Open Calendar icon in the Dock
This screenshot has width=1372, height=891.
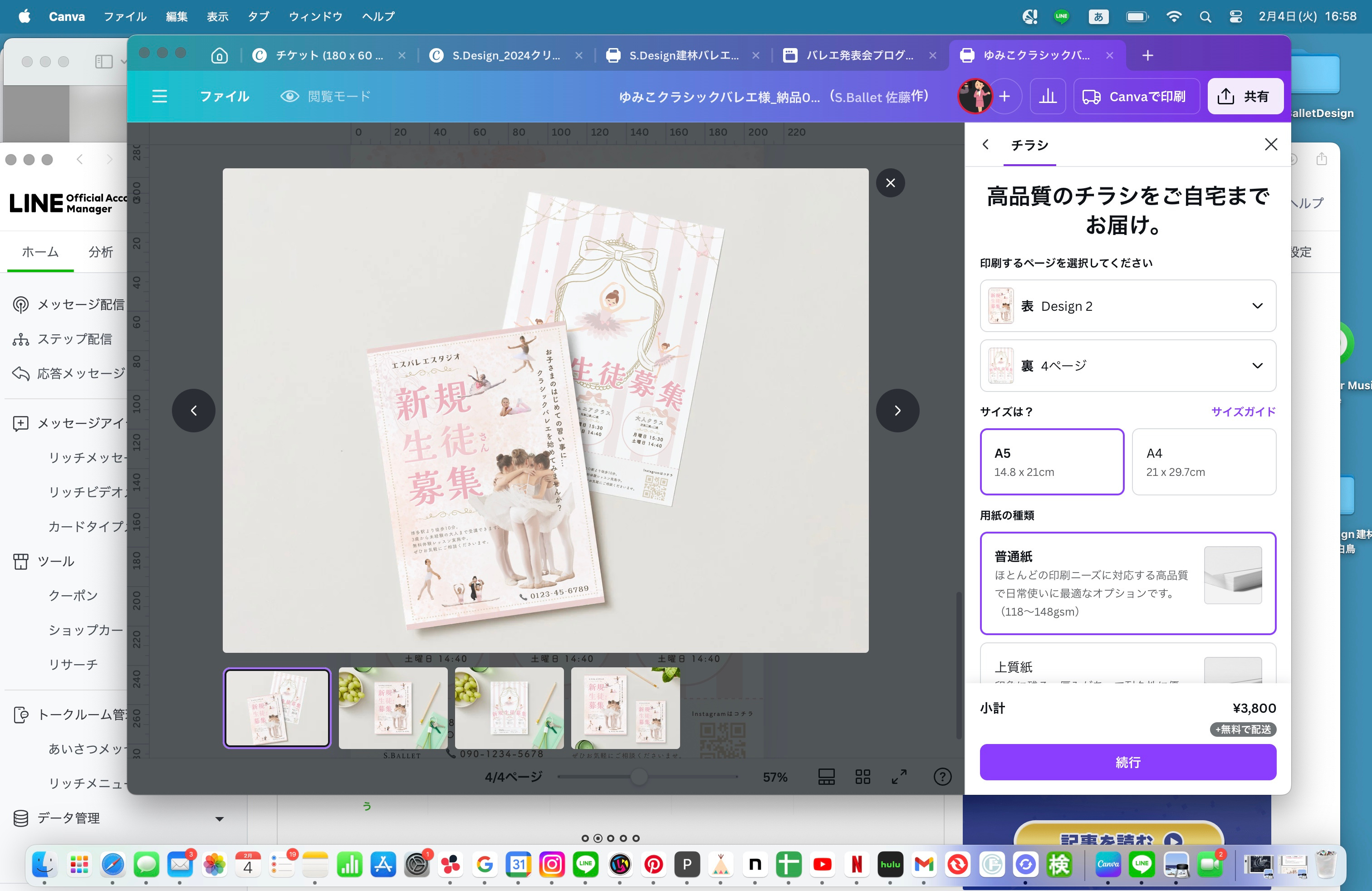tap(248, 865)
